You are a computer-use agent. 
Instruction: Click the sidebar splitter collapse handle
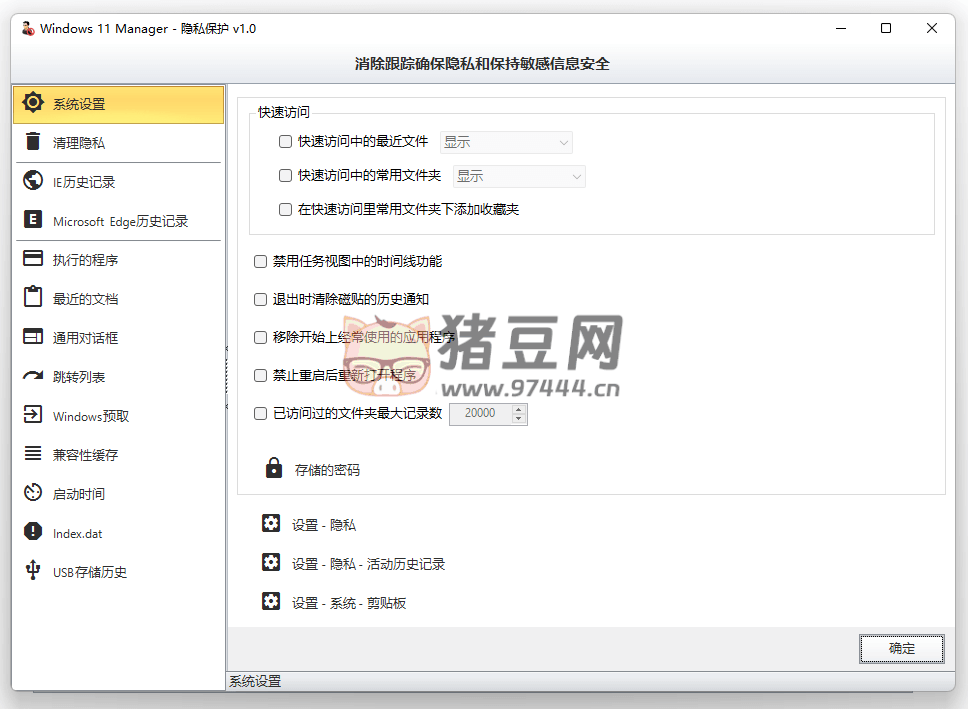pos(227,377)
